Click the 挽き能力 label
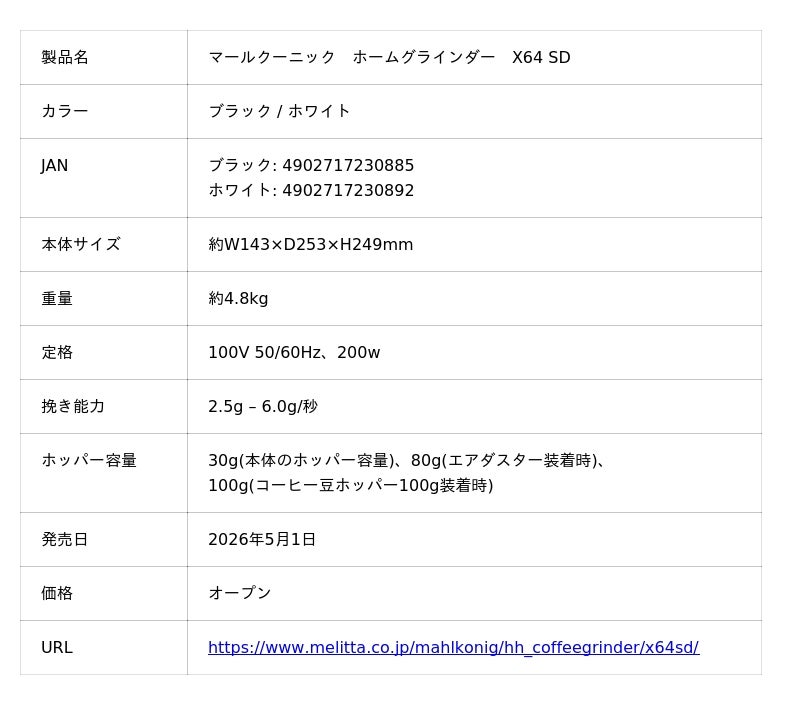Screen dimensions: 800x705 (73, 406)
